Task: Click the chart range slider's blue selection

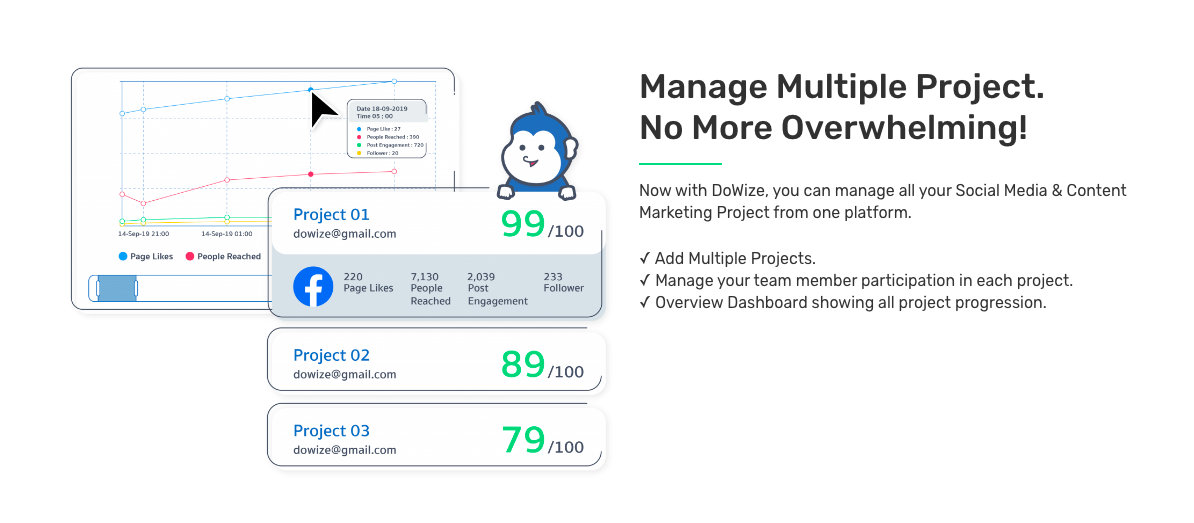Action: [x=117, y=289]
